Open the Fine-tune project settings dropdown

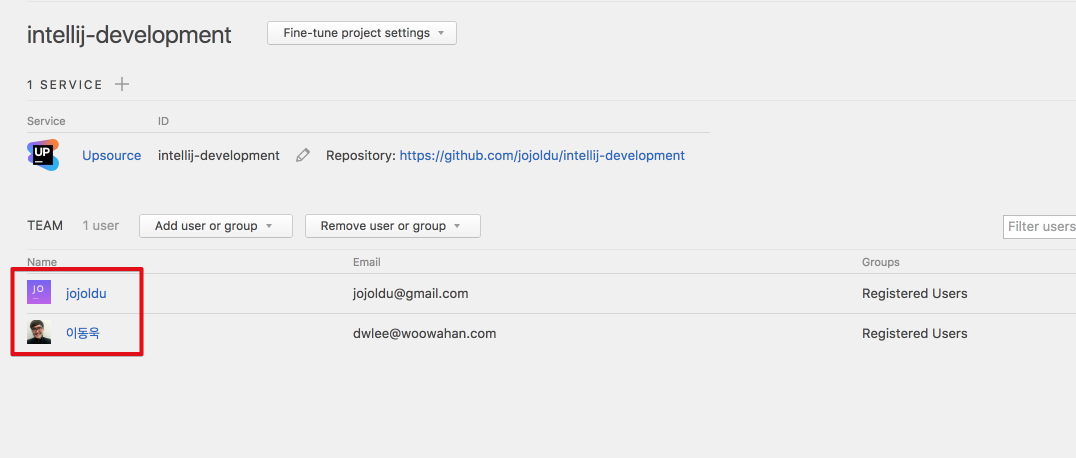click(362, 33)
